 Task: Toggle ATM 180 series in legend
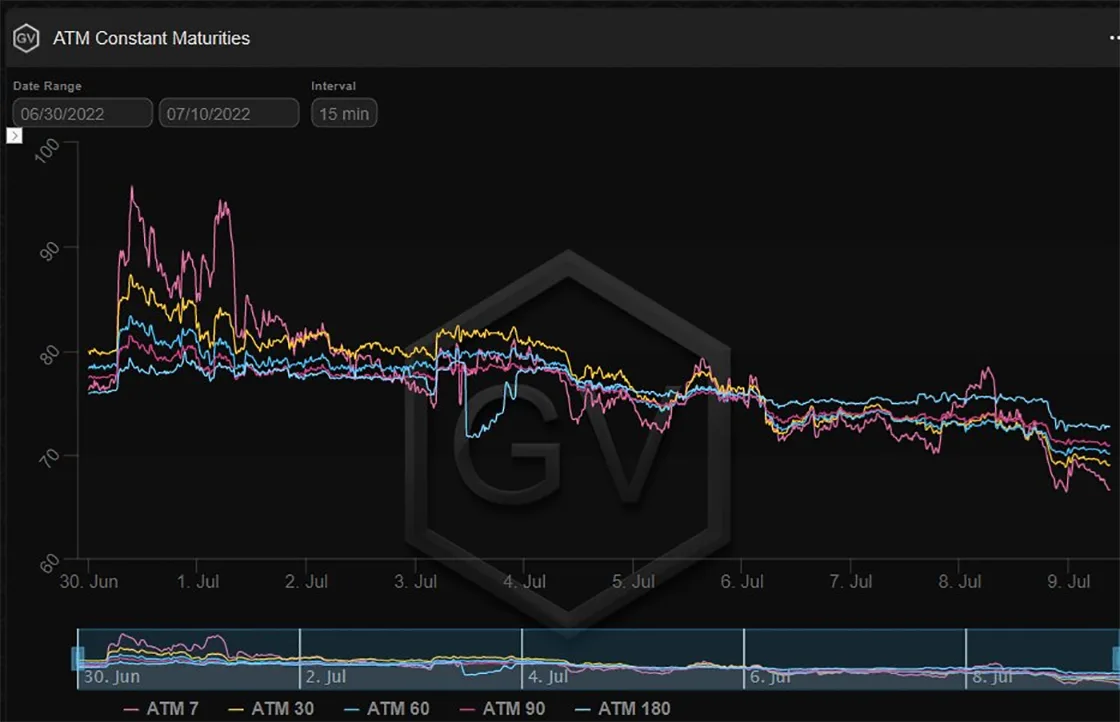tap(622, 708)
